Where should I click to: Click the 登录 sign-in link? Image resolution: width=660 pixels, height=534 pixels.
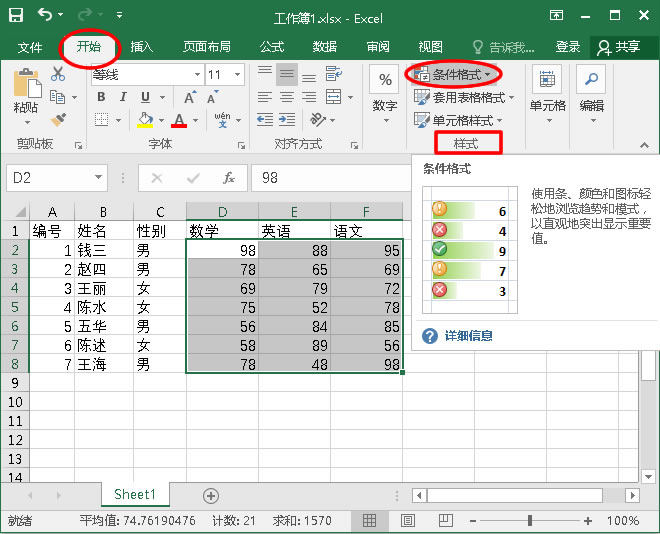point(567,47)
